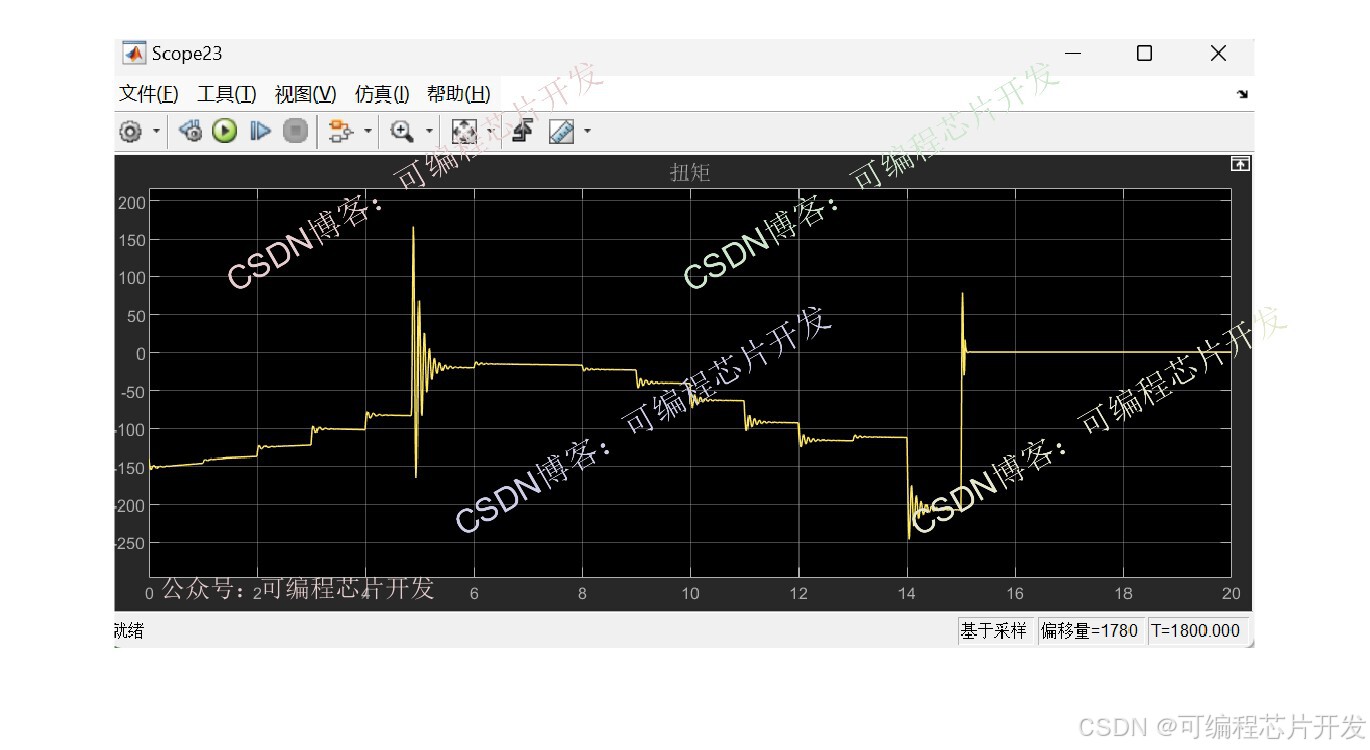Viewport: 1370px width, 750px height.
Task: Click the dock scope arrow at menu bar right
Action: click(1242, 94)
